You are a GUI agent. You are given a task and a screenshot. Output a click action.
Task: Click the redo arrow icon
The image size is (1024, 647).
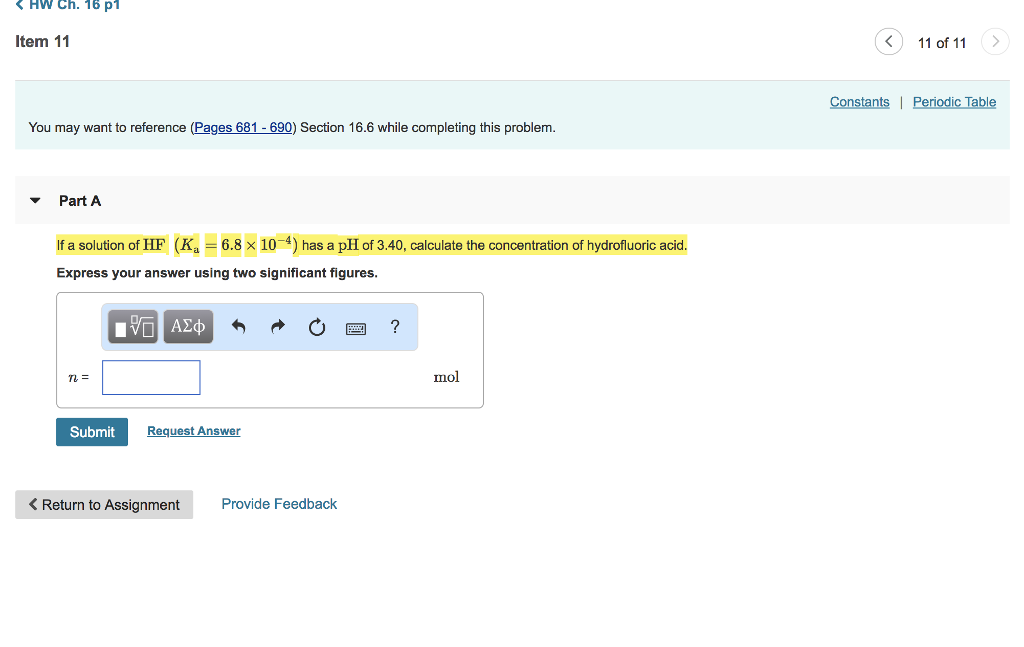[x=278, y=326]
